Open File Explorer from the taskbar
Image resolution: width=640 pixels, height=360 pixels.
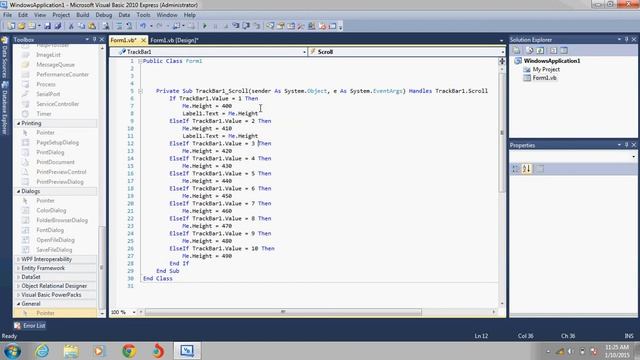(x=71, y=351)
